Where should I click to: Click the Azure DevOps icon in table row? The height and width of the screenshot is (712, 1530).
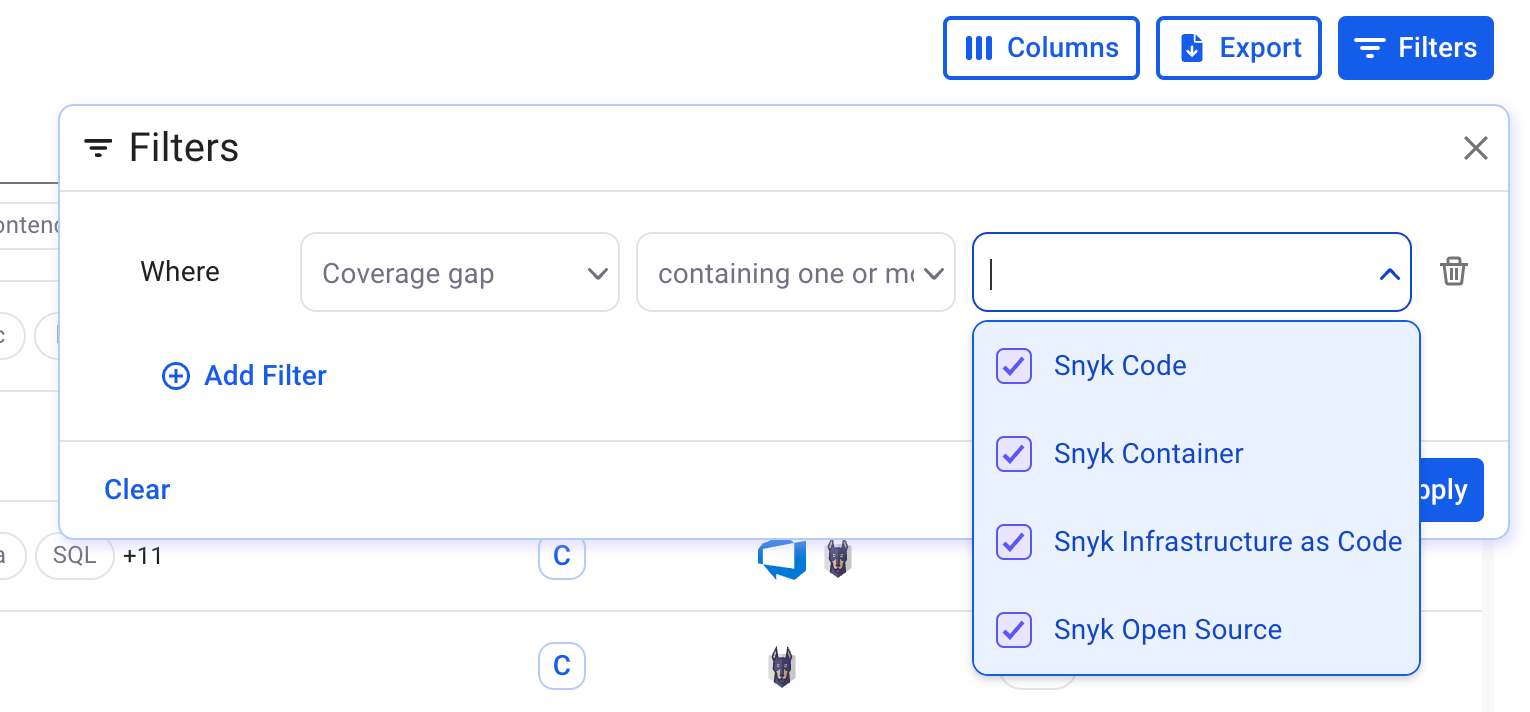pos(781,559)
